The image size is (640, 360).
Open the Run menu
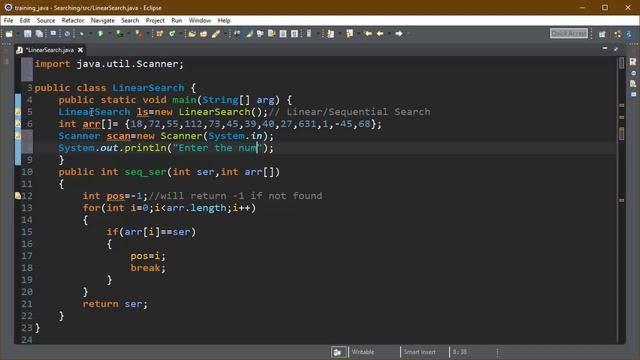[176, 20]
